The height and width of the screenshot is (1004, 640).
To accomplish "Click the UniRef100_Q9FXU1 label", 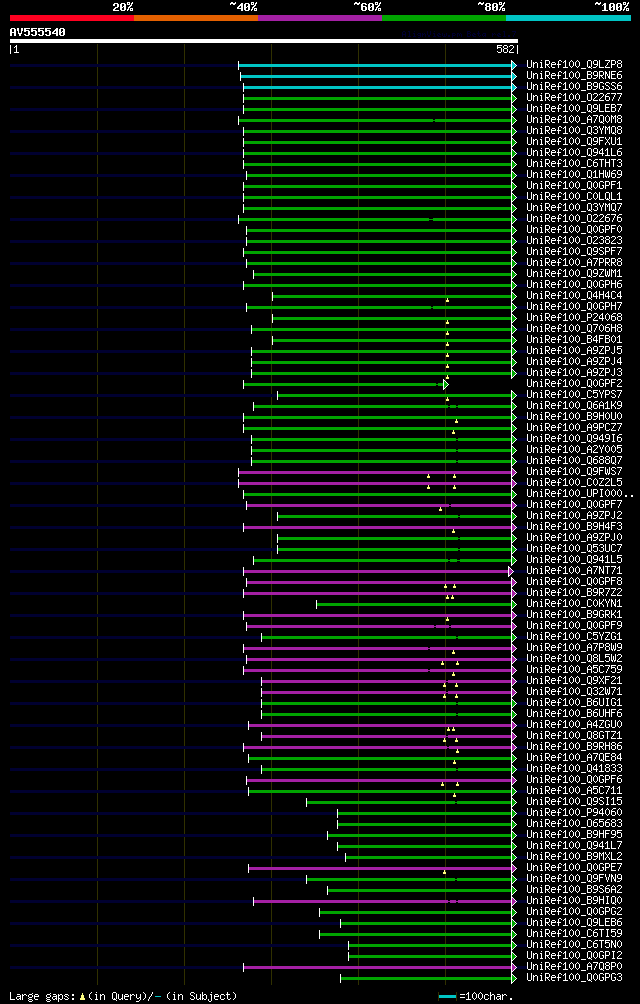I will (574, 142).
